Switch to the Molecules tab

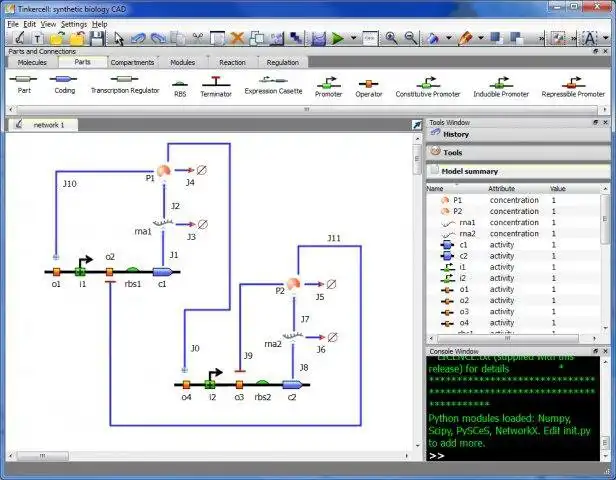click(32, 62)
